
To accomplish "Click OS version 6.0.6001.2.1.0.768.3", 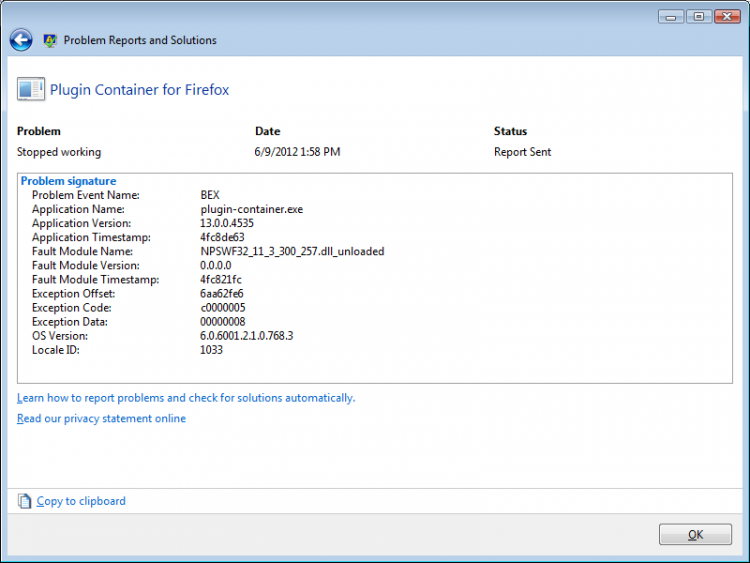I will click(247, 336).
